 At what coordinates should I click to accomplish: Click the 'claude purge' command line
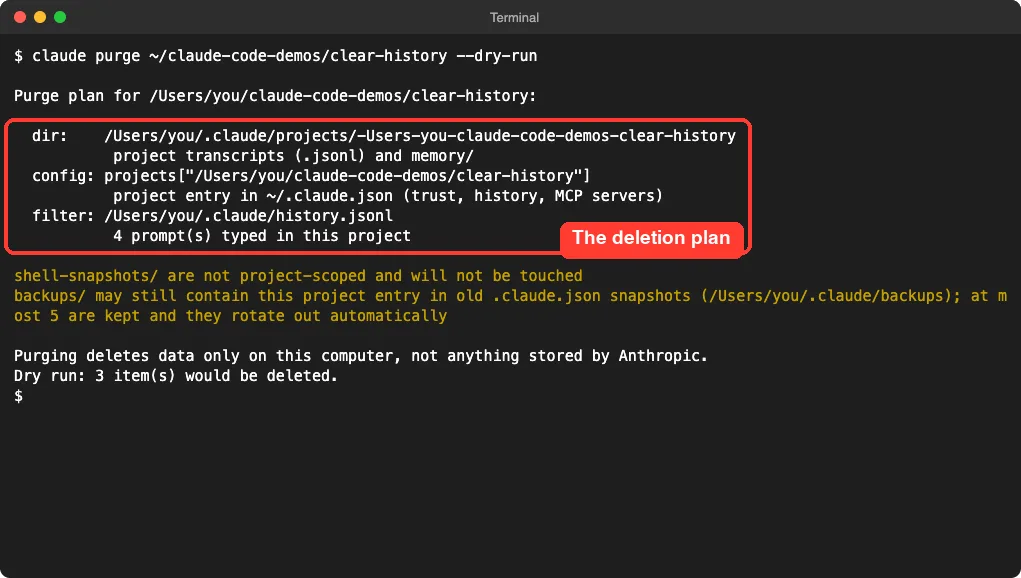pos(275,56)
